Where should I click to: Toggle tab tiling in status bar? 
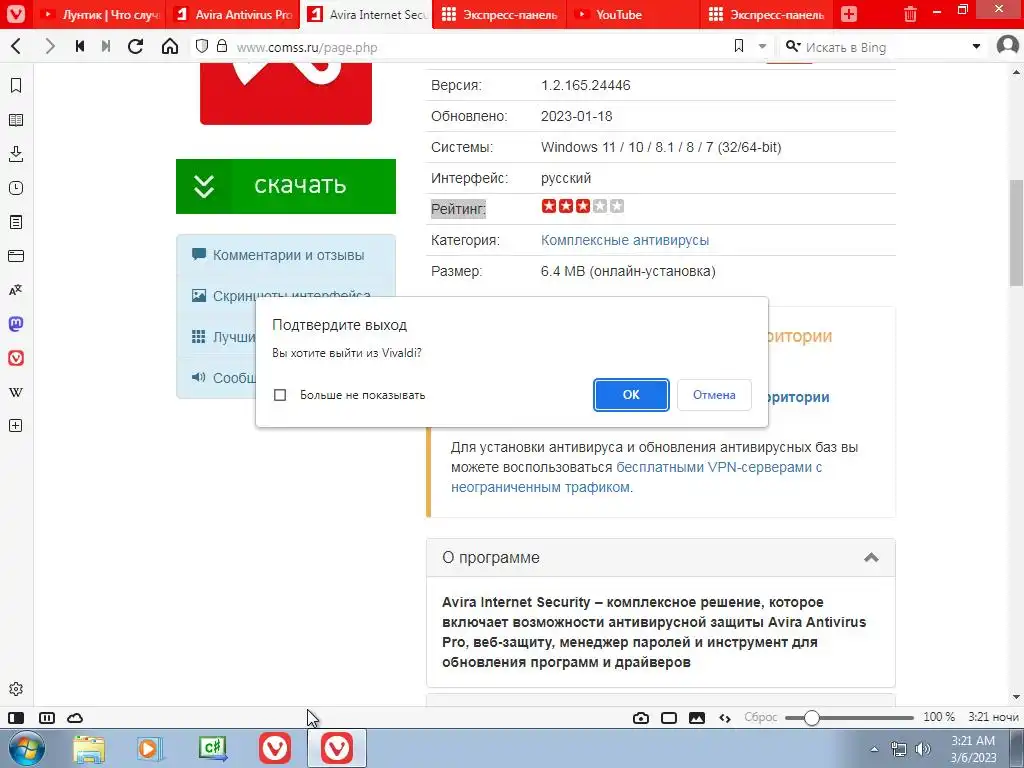click(x=47, y=718)
